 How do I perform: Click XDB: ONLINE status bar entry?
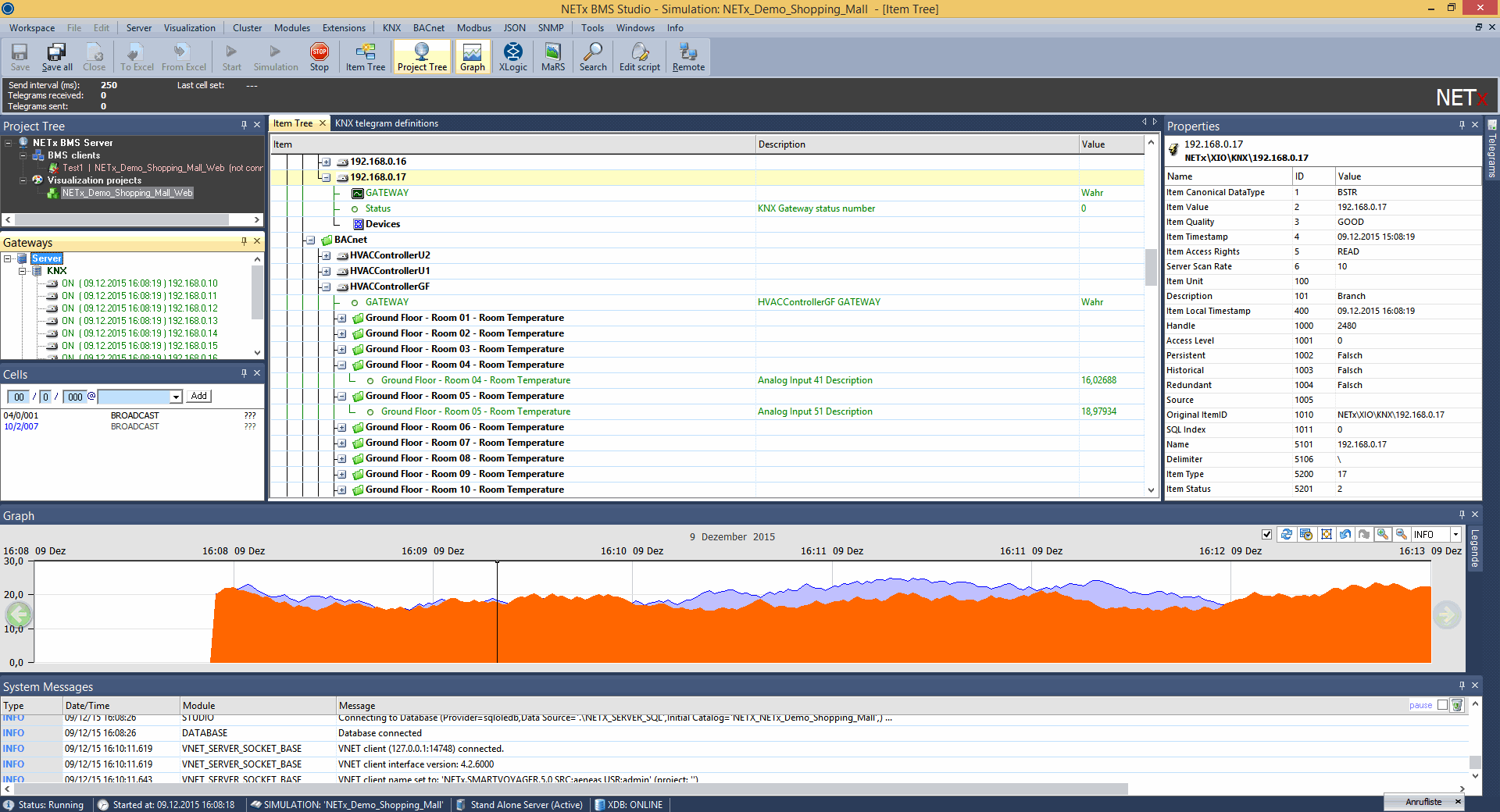click(x=629, y=805)
